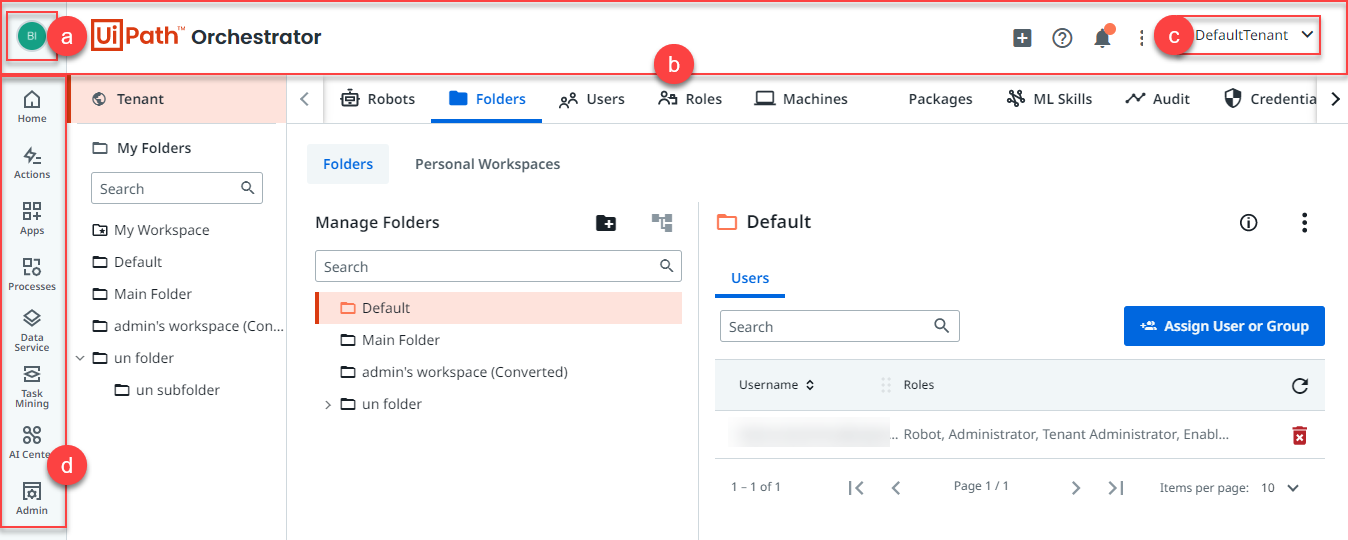Delete the user row with red trash icon
Image resolution: width=1348 pixels, height=540 pixels.
1299,435
